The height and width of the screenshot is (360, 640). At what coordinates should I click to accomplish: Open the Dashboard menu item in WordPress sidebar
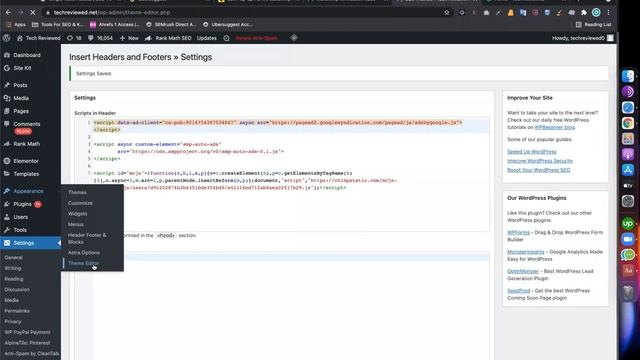[x=27, y=55]
